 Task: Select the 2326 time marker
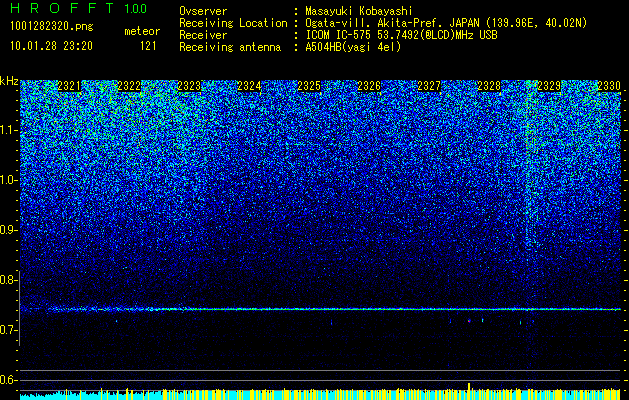tap(369, 86)
